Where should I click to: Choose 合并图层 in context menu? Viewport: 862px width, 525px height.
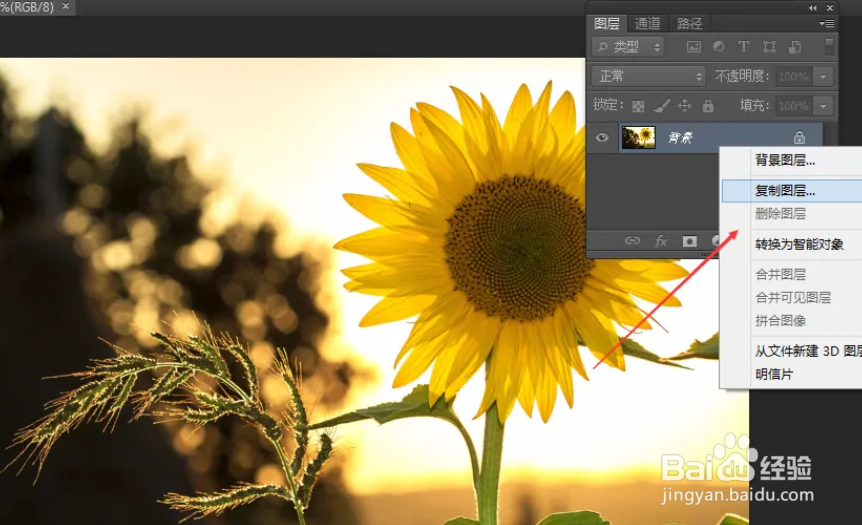pyautogui.click(x=780, y=274)
